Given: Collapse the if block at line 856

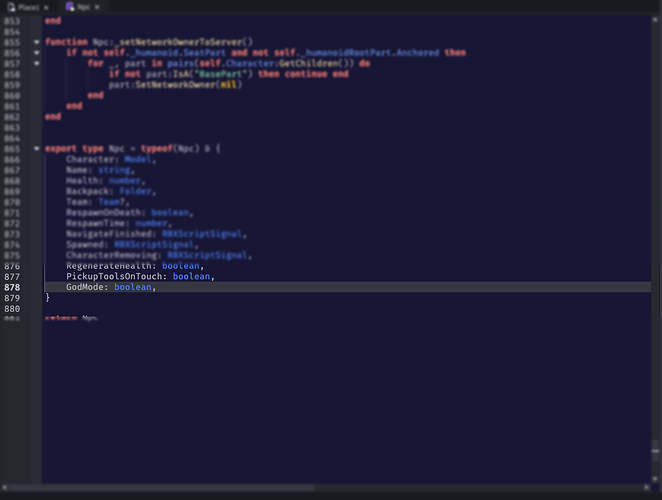Looking at the screenshot, I should 37,53.
